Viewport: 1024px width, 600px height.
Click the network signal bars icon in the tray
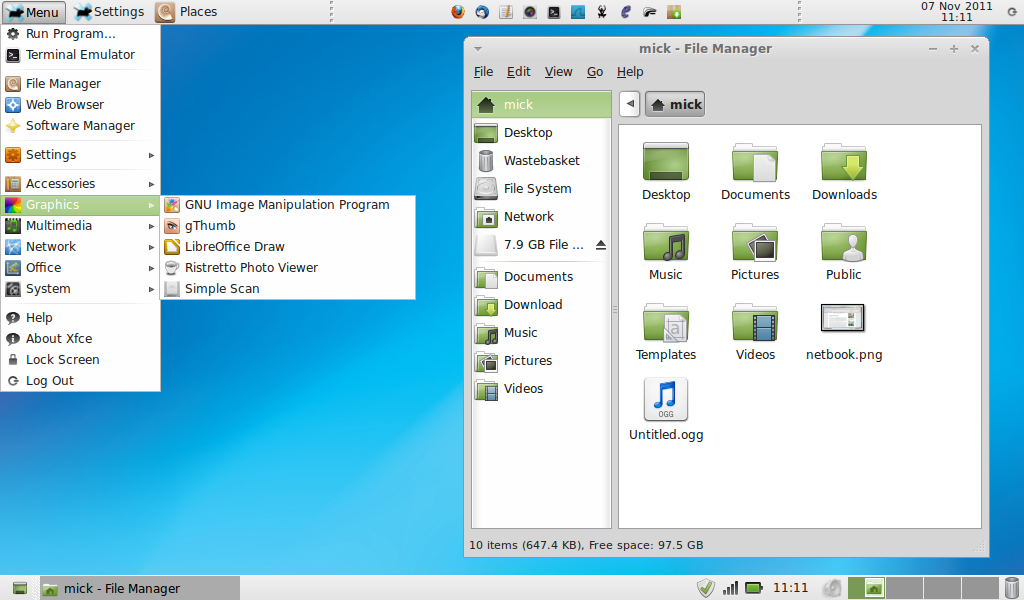point(729,588)
